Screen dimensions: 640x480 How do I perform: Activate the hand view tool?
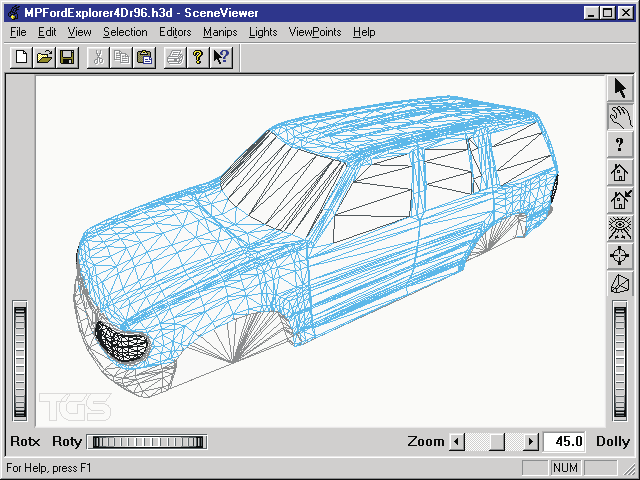(x=620, y=117)
